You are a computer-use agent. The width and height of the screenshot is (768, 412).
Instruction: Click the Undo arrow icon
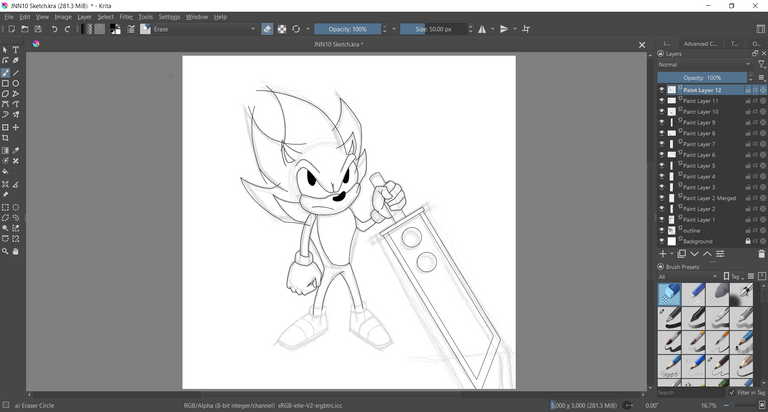coord(54,29)
